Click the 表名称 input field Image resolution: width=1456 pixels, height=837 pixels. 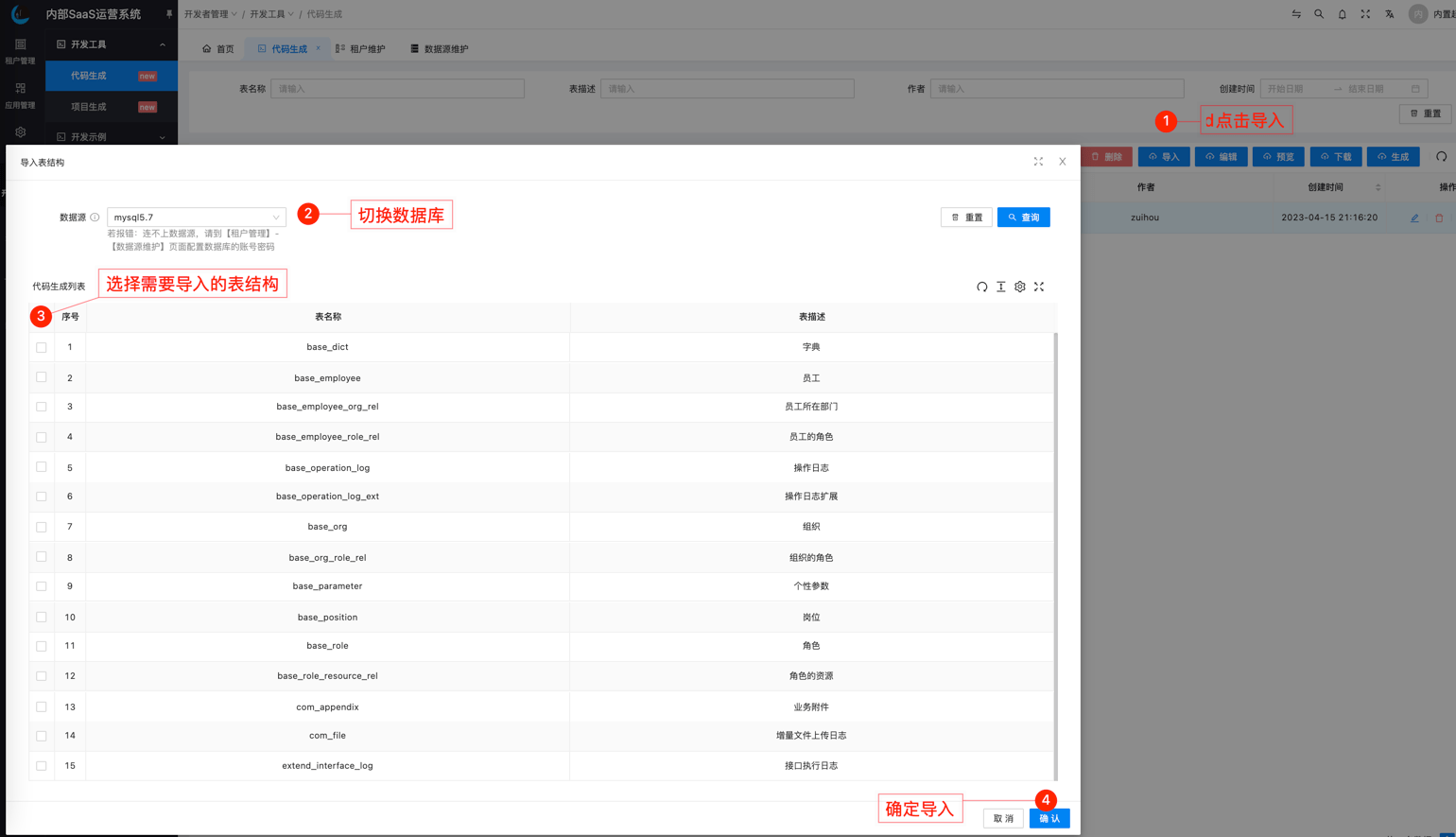click(x=397, y=89)
